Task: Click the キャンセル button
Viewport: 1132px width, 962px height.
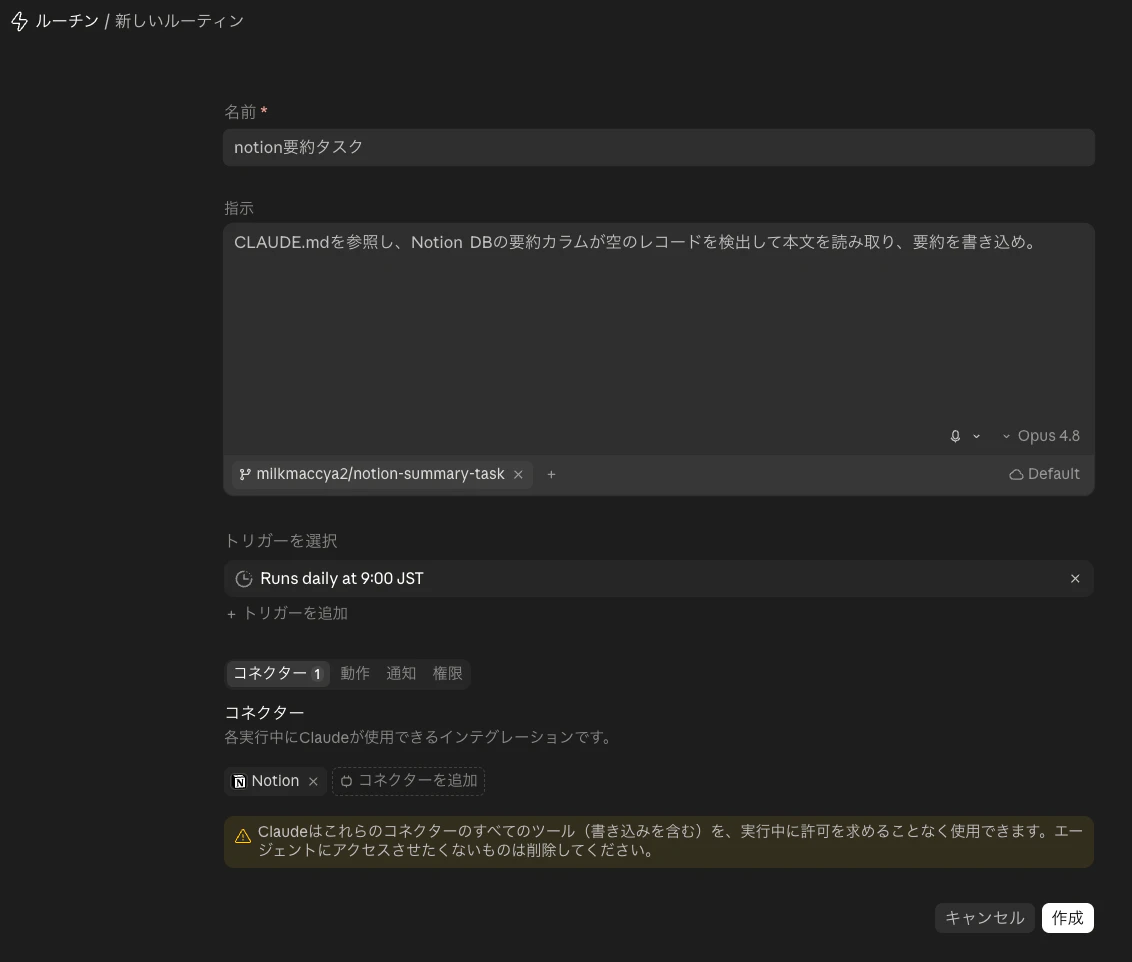Action: click(x=984, y=918)
